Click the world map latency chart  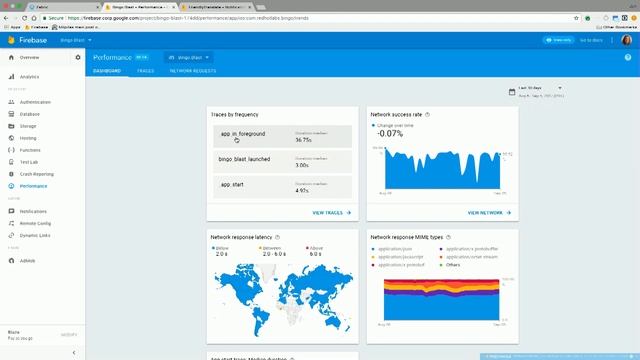(x=283, y=300)
